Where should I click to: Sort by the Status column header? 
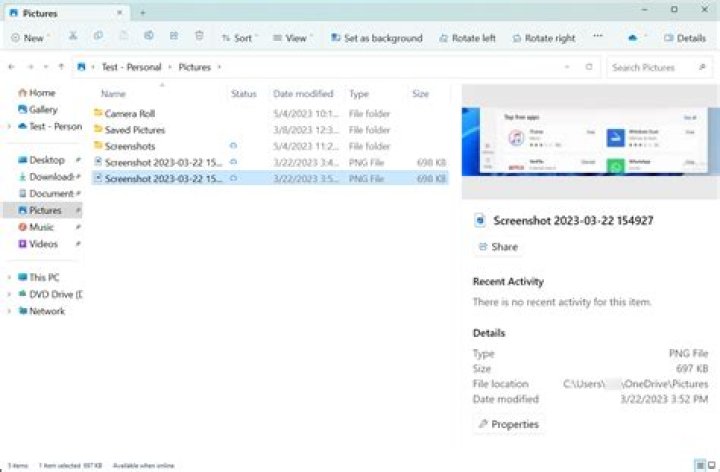tap(244, 94)
